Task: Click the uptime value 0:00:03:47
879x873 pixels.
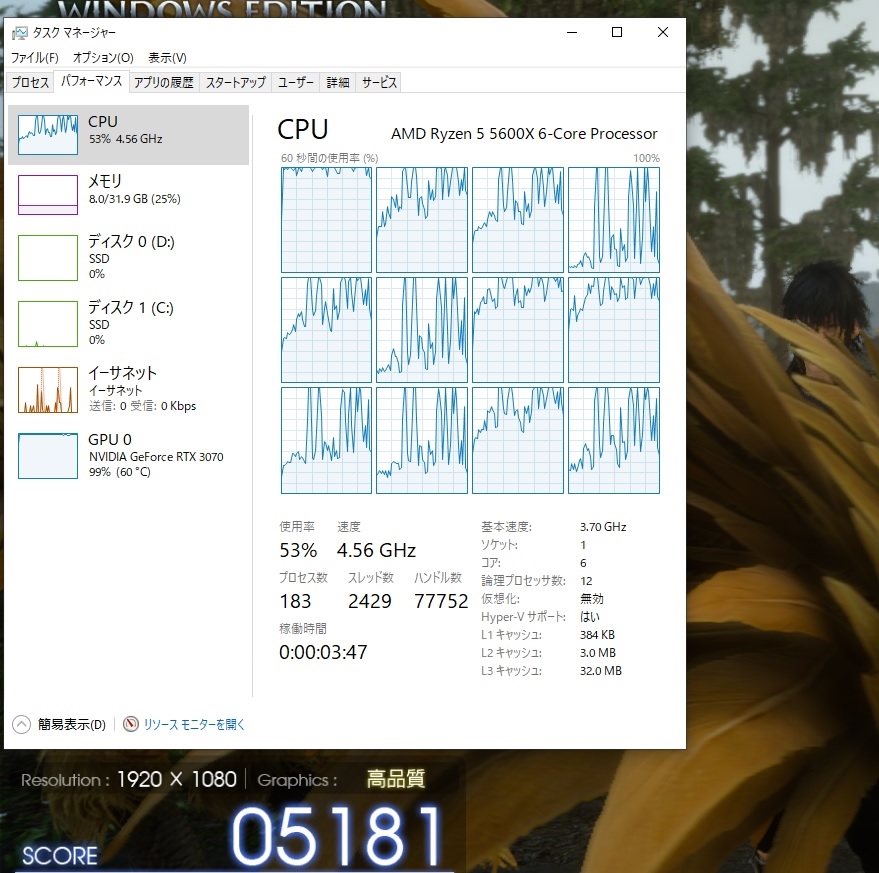Action: pyautogui.click(x=323, y=652)
